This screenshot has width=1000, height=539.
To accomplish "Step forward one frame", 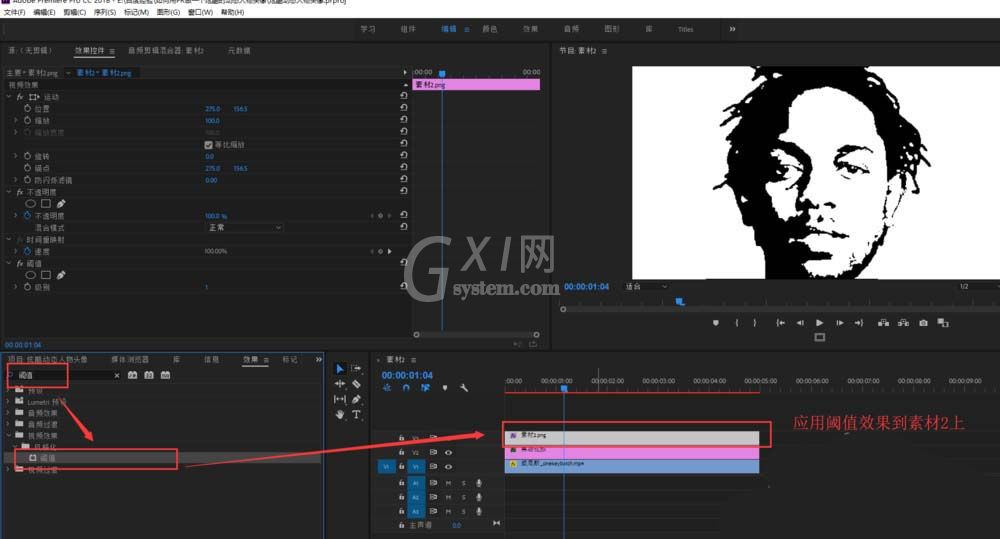I will tap(839, 323).
